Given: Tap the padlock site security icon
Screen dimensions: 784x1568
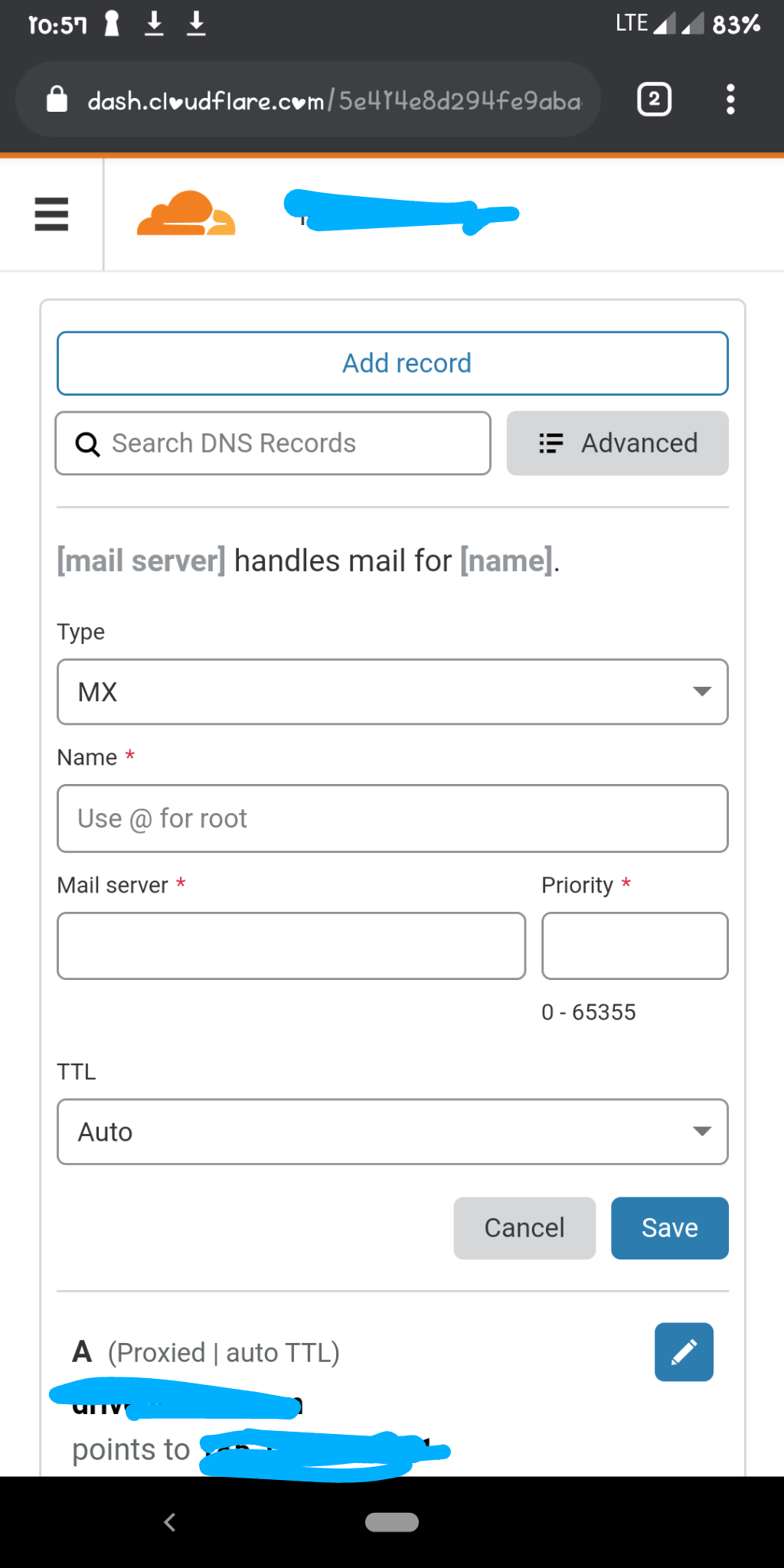Looking at the screenshot, I should click(57, 100).
